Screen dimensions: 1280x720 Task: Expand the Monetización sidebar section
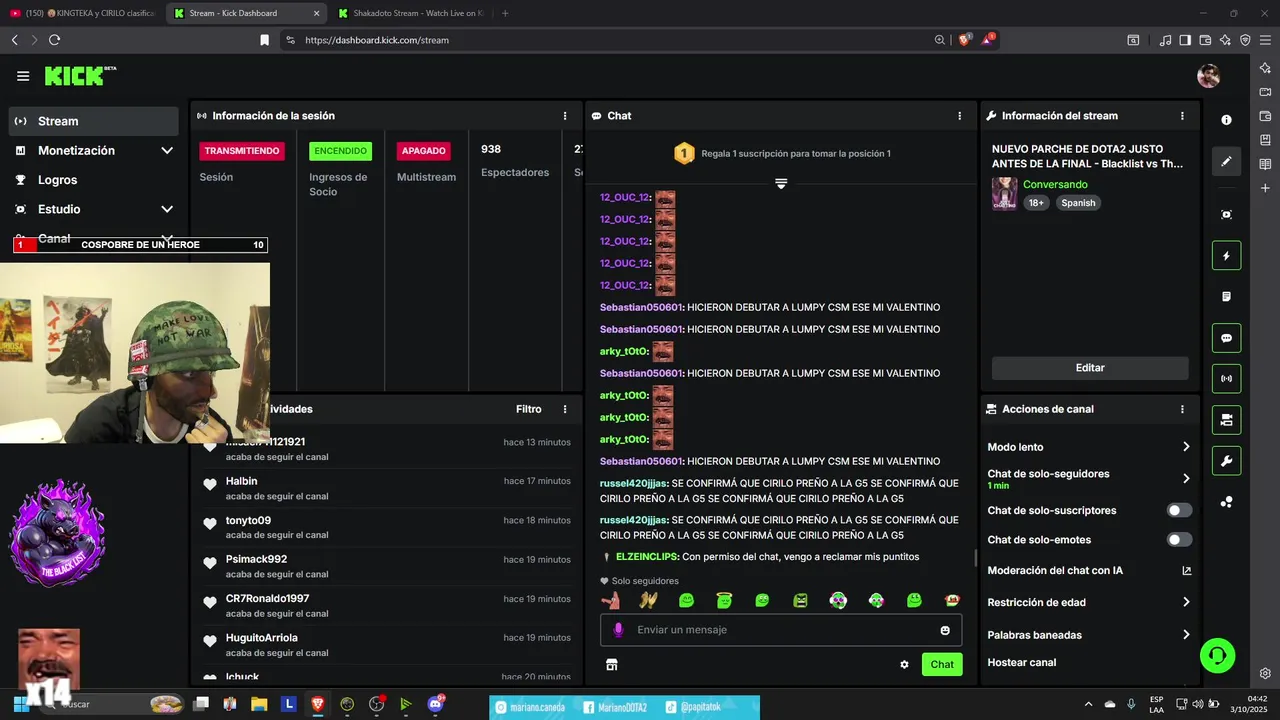(x=167, y=150)
